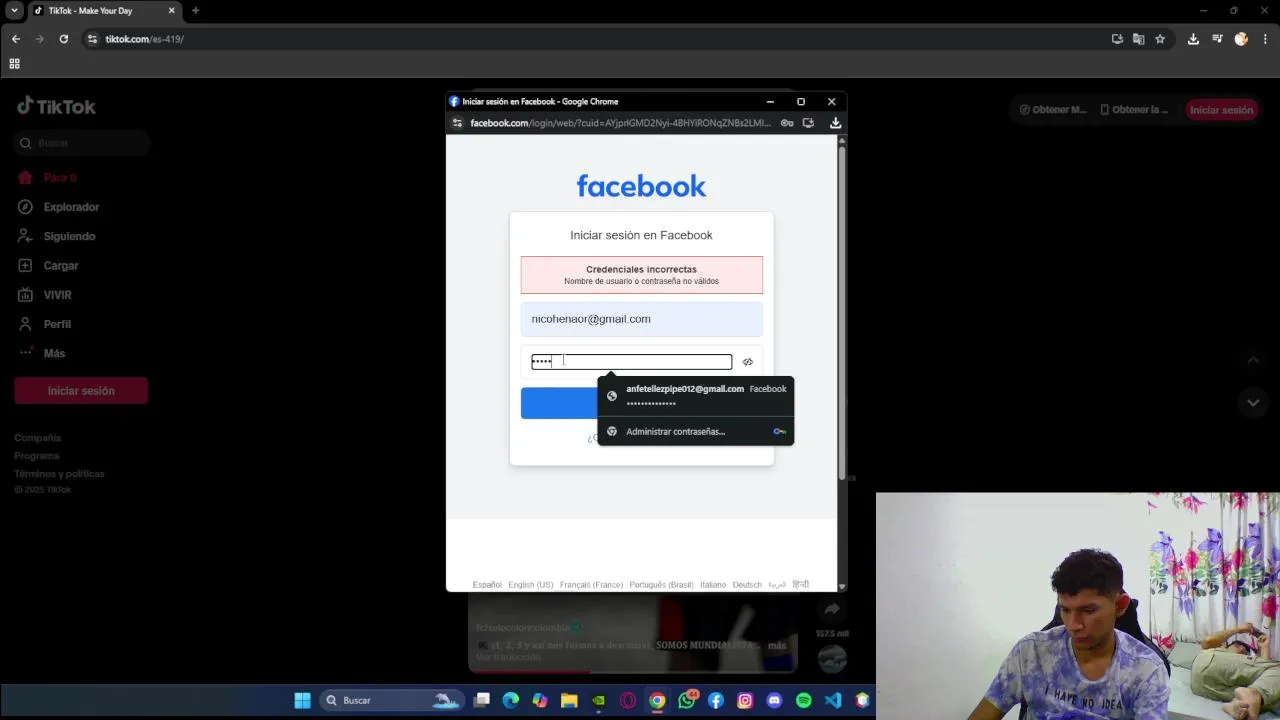Open Visual Studio Code from taskbar

832,701
